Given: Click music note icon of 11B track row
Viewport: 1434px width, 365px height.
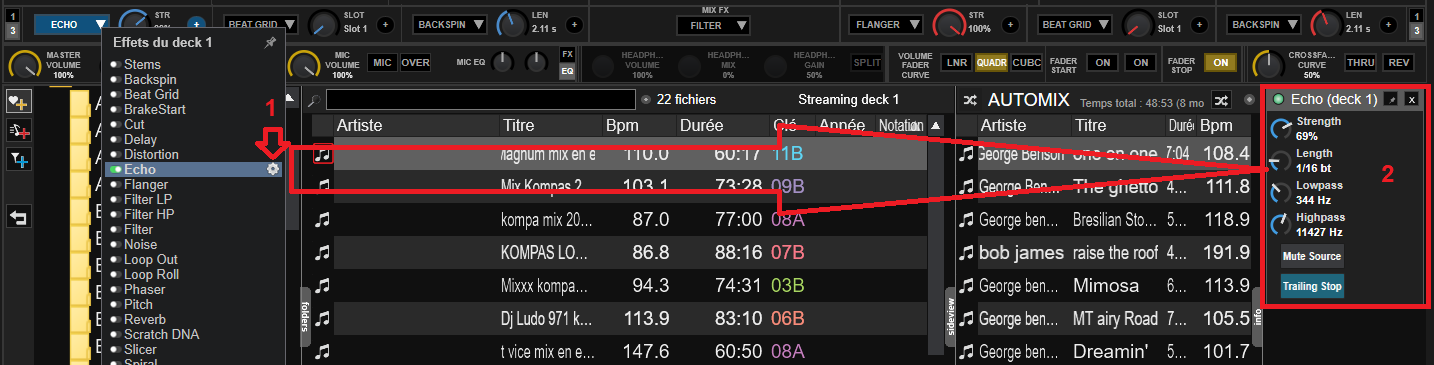Looking at the screenshot, I should pos(322,154).
